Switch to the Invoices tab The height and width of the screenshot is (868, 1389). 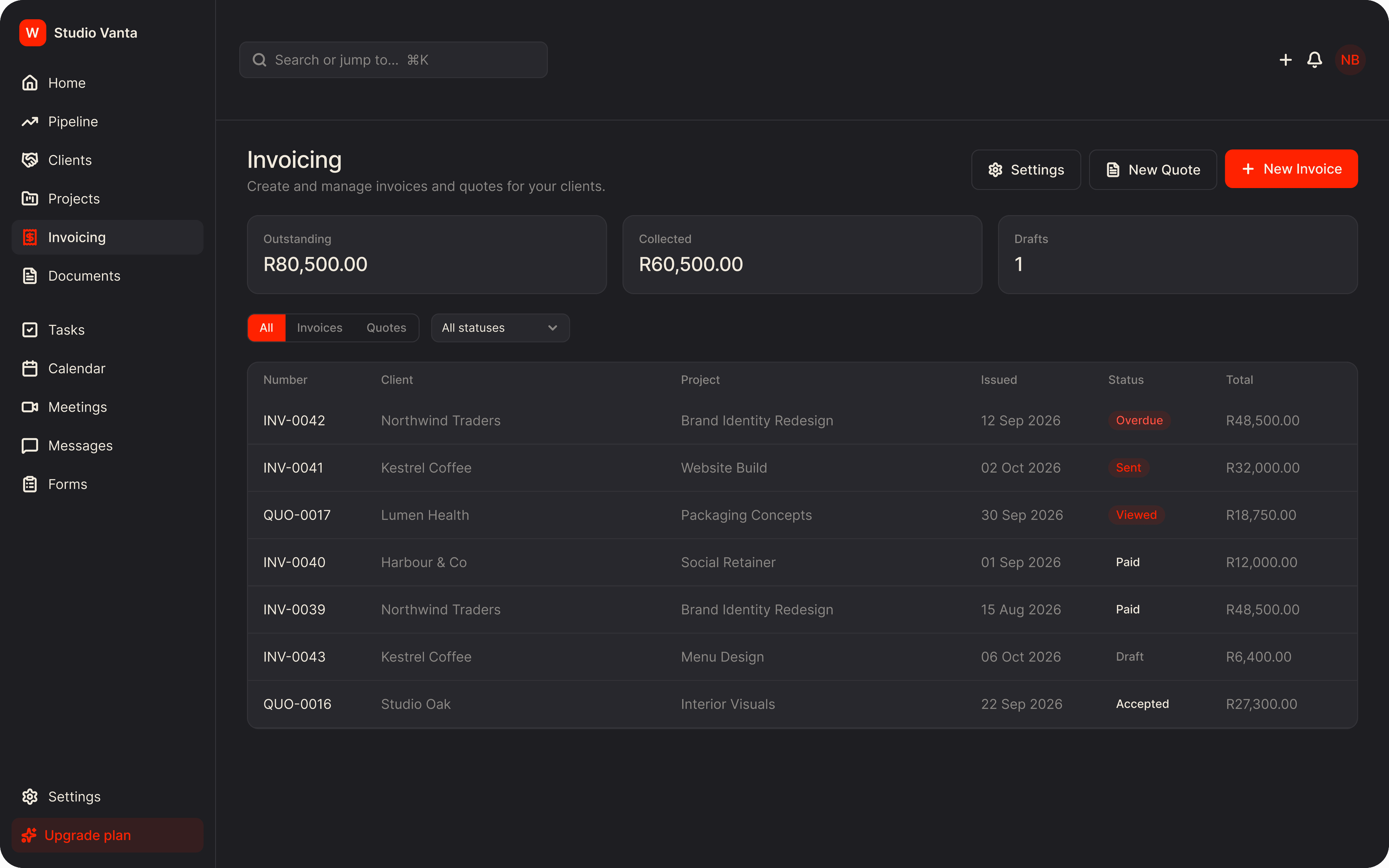point(320,328)
